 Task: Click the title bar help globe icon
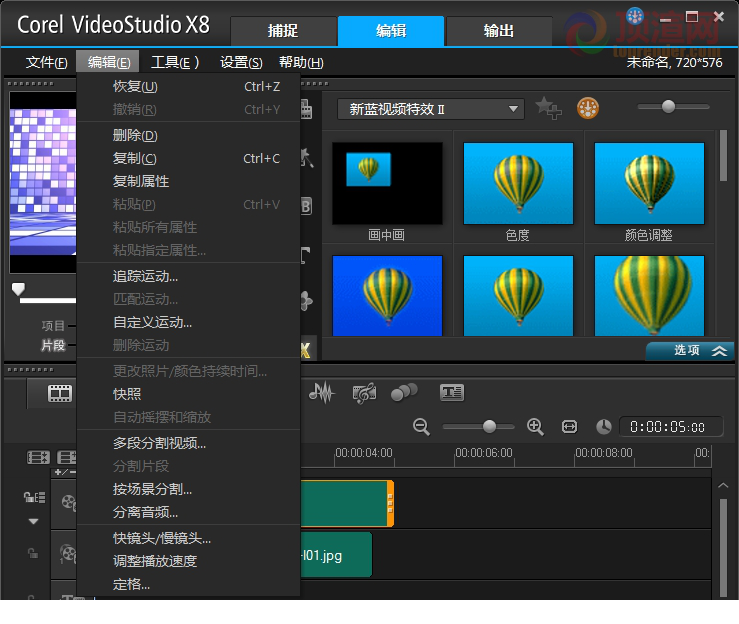click(x=635, y=16)
